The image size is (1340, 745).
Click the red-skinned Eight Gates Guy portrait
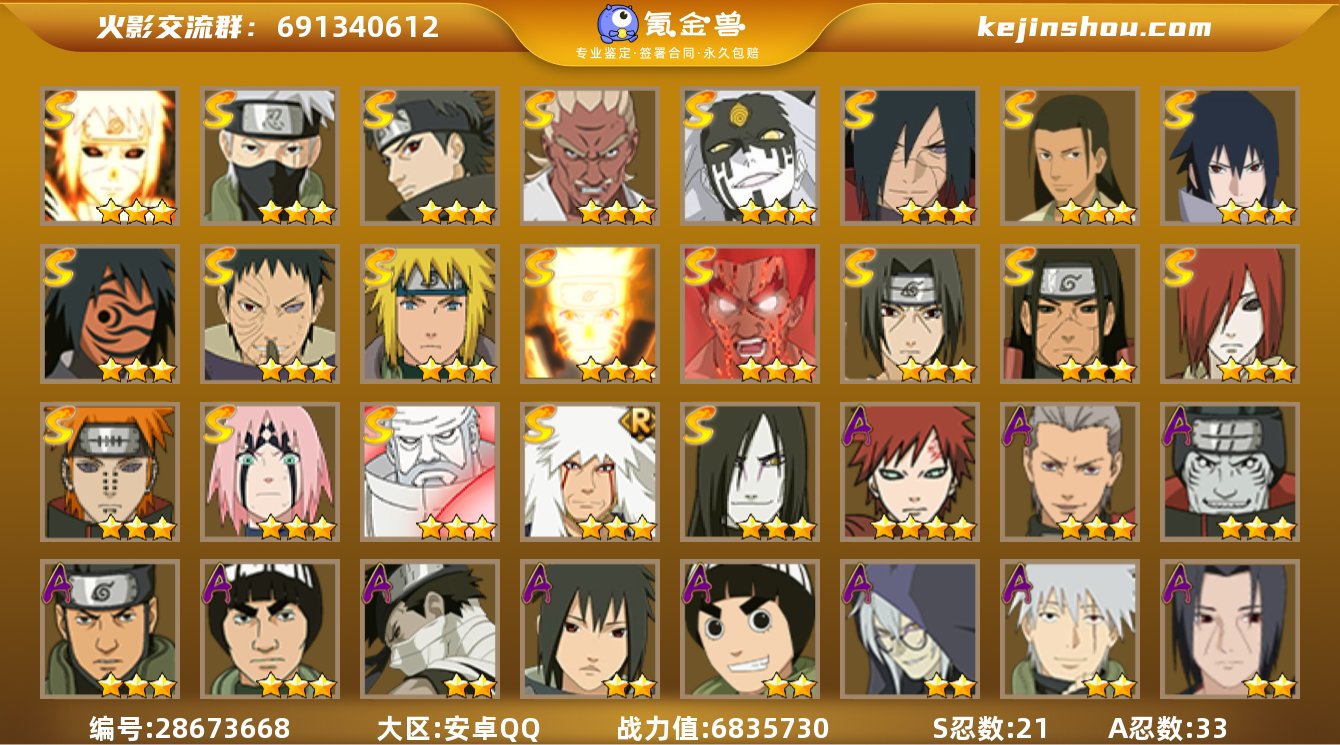[750, 313]
